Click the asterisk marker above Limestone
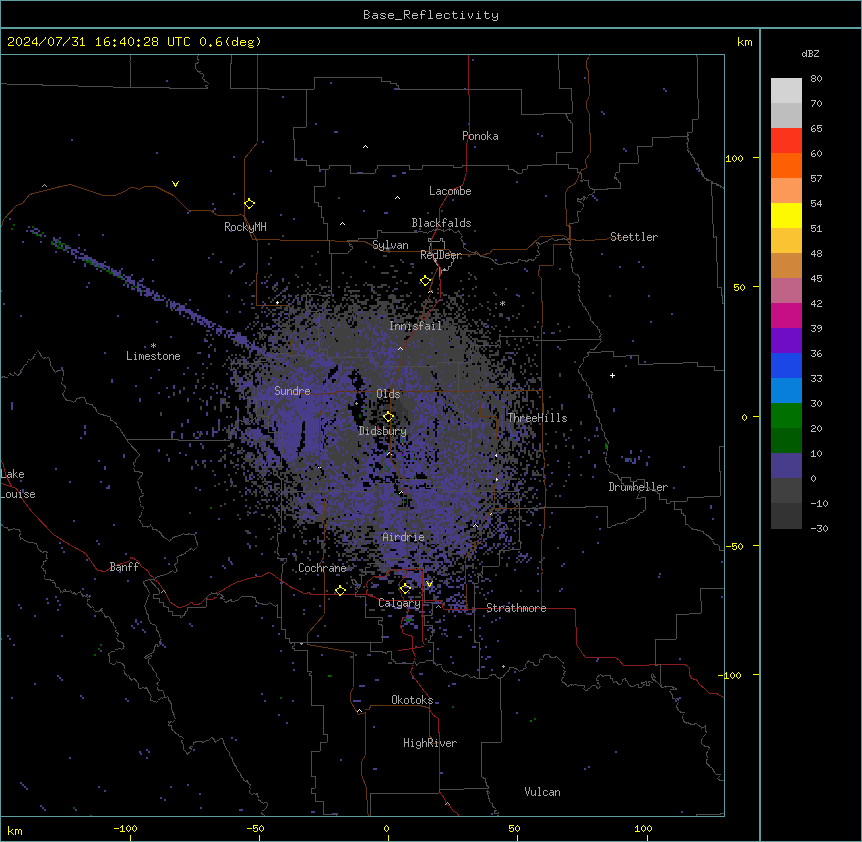The height and width of the screenshot is (842, 862). click(x=153, y=346)
